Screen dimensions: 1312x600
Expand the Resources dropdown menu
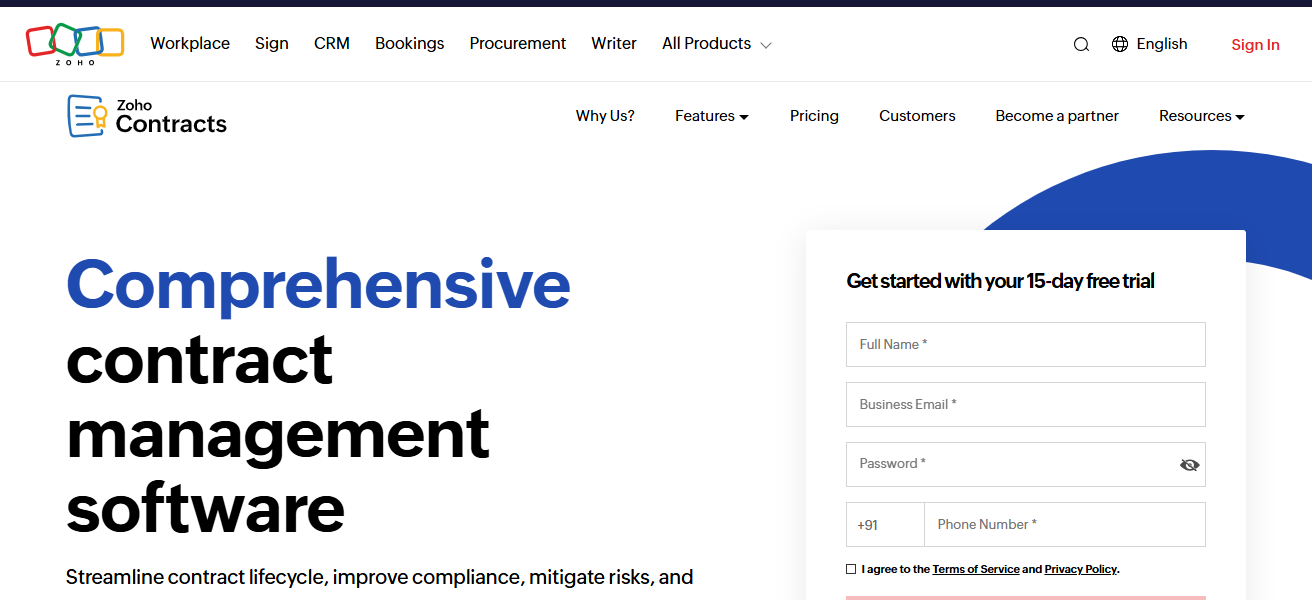1202,116
